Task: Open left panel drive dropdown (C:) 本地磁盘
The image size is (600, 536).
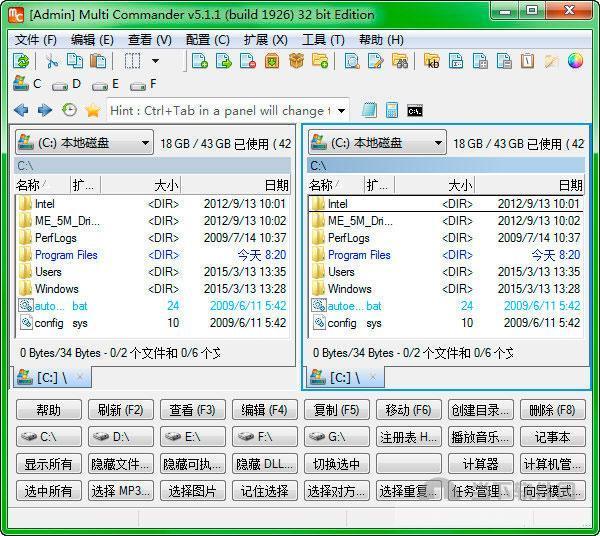Action: (x=84, y=143)
